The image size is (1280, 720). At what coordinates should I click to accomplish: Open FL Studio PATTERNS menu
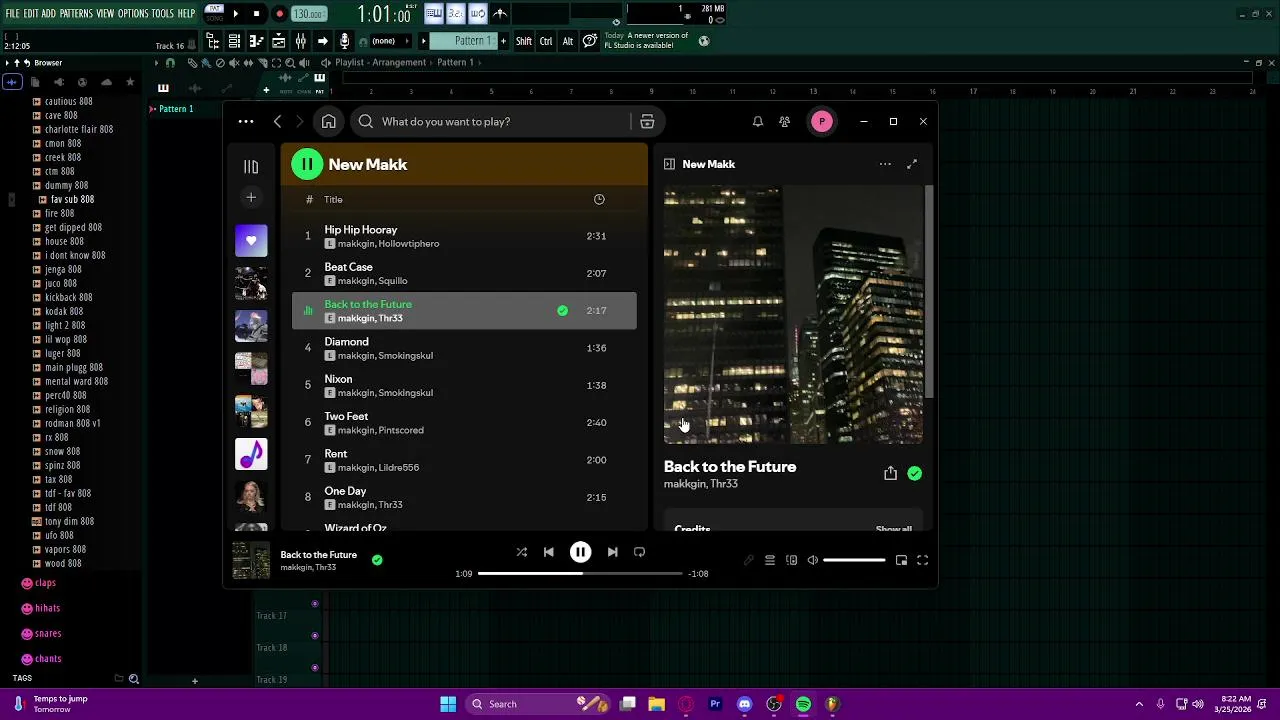point(76,13)
